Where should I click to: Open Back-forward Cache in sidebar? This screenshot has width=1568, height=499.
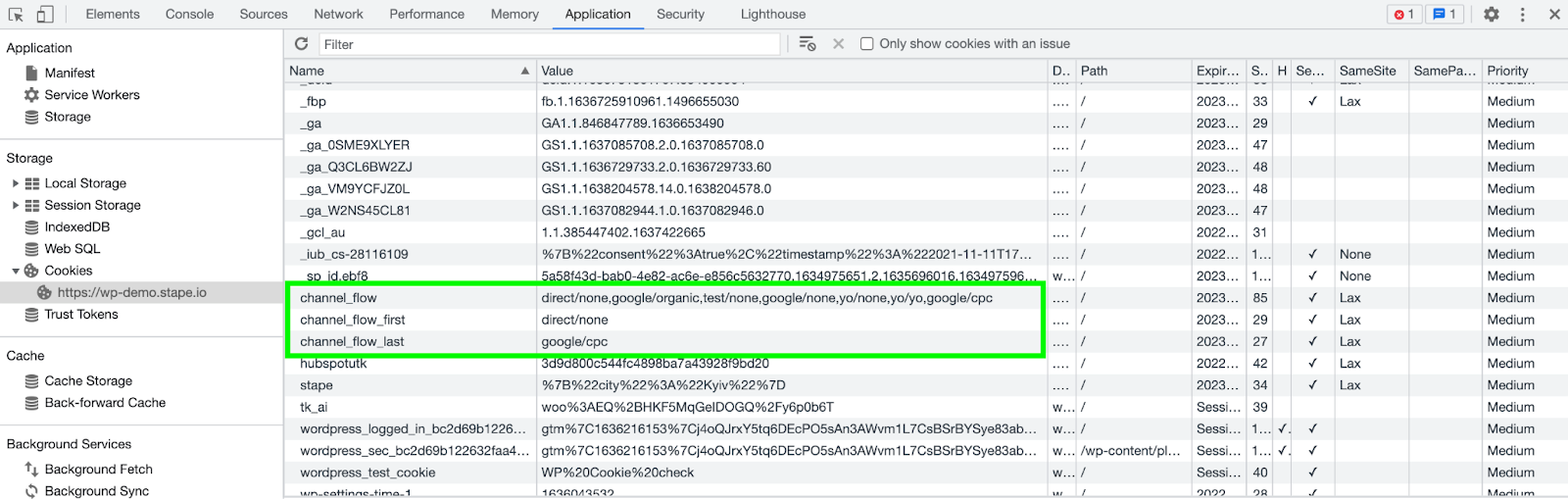point(105,402)
